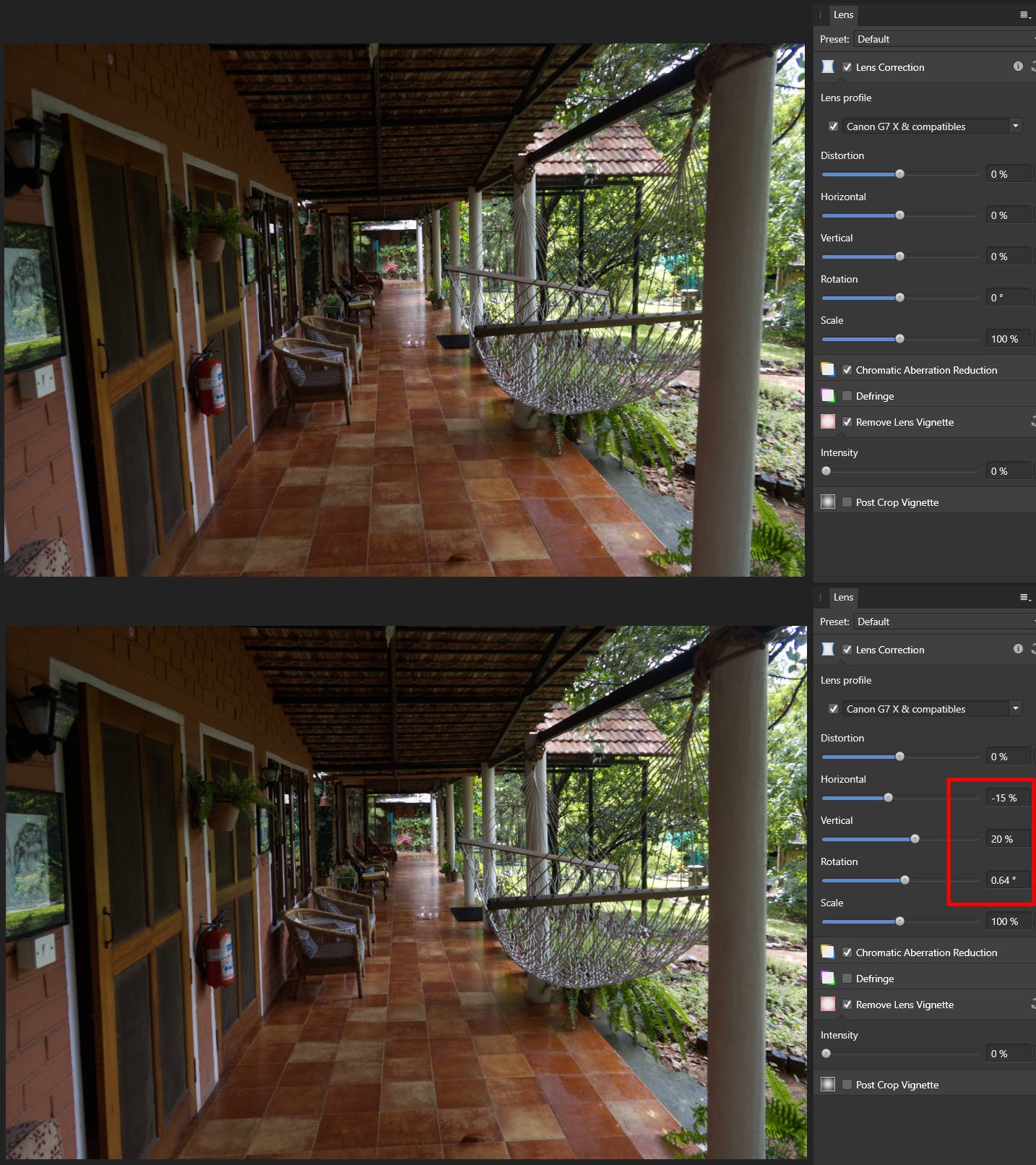1036x1165 pixels.
Task: Click Chromatic Aberration Reduction icon in top panel
Action: click(x=828, y=369)
